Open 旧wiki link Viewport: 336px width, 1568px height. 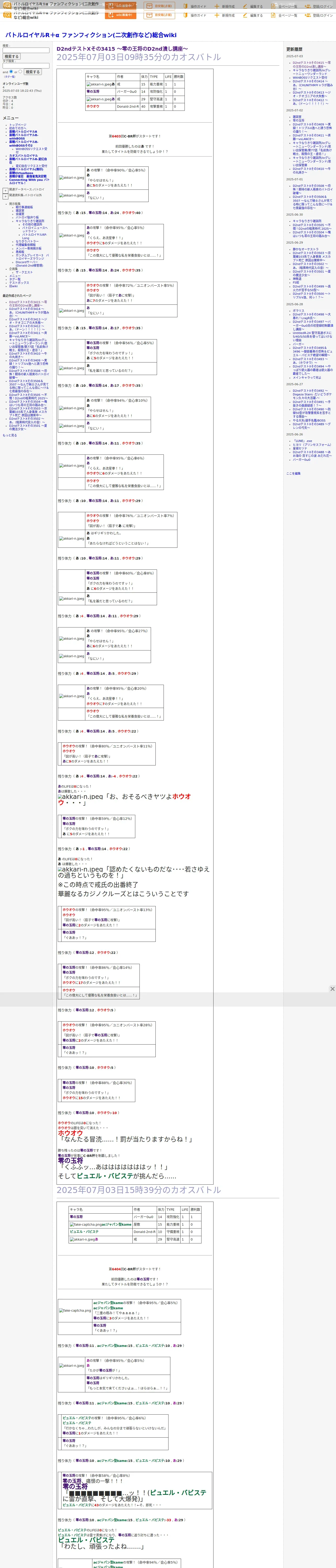(x=13, y=286)
